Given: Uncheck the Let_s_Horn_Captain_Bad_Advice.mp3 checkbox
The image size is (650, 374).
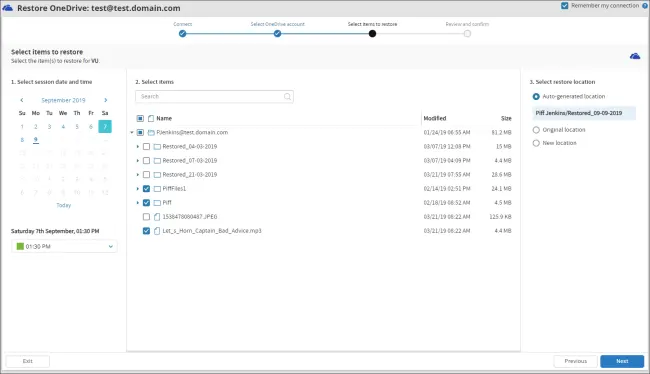Looking at the screenshot, I should pyautogui.click(x=146, y=231).
